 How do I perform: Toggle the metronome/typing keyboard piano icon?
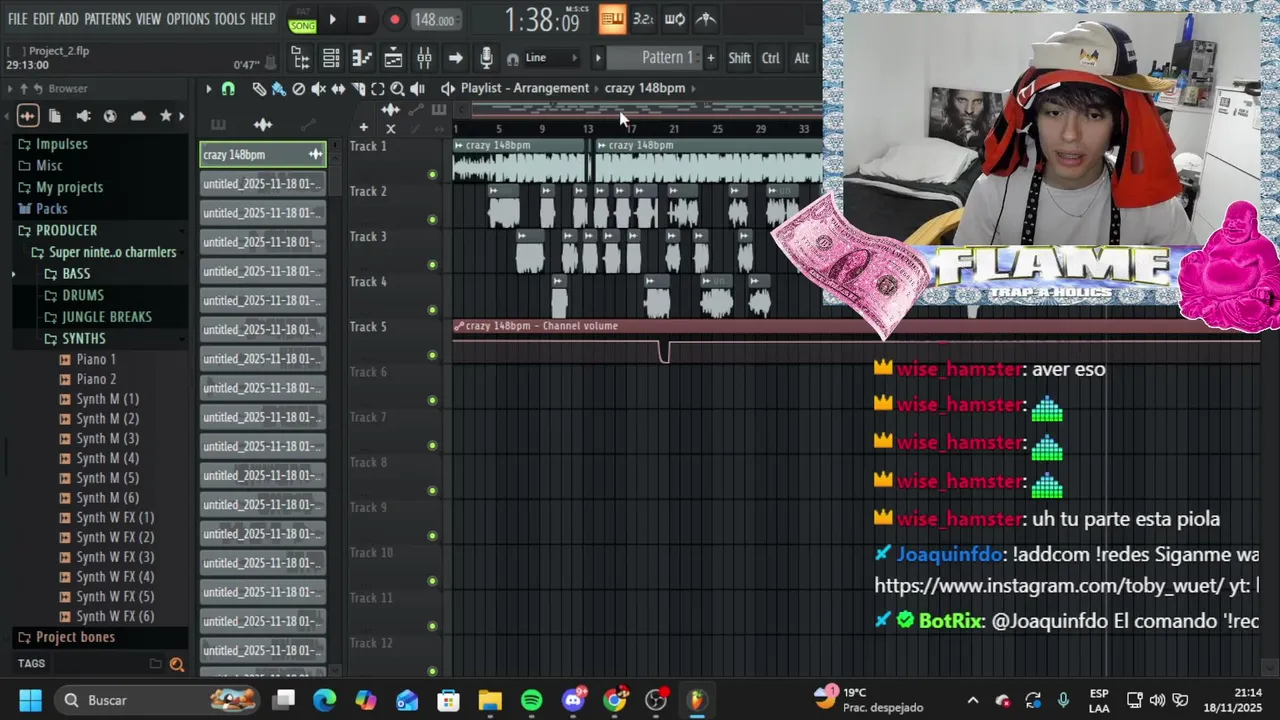coord(612,18)
